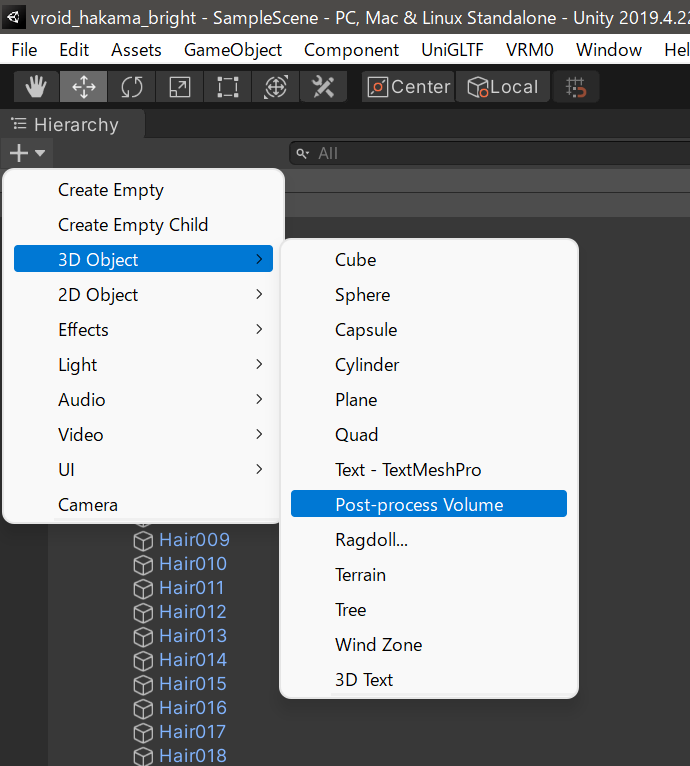The width and height of the screenshot is (690, 766).
Task: Create a Plane
Action: click(429, 400)
